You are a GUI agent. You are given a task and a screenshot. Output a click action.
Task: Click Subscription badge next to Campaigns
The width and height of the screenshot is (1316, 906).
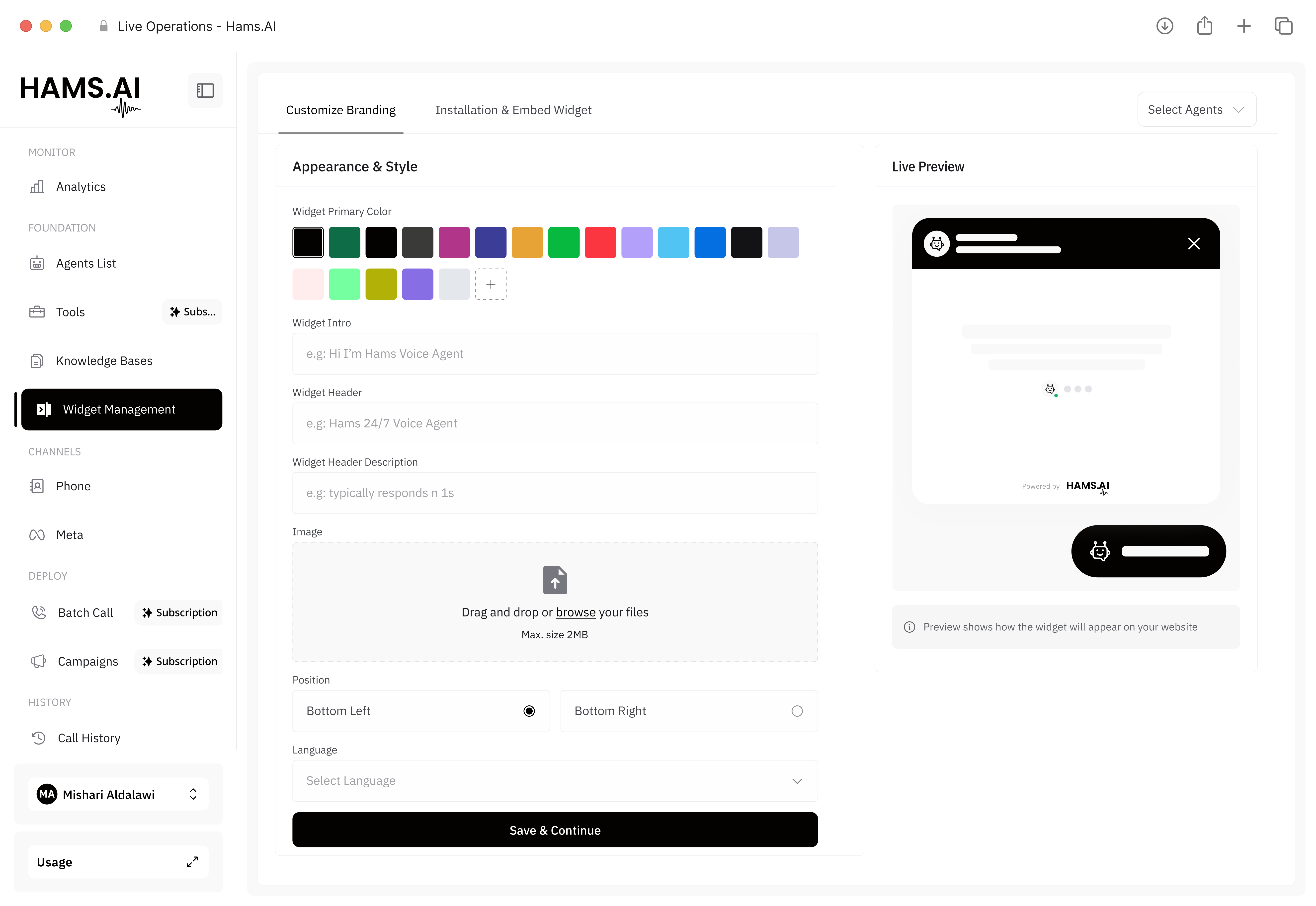pyautogui.click(x=179, y=661)
